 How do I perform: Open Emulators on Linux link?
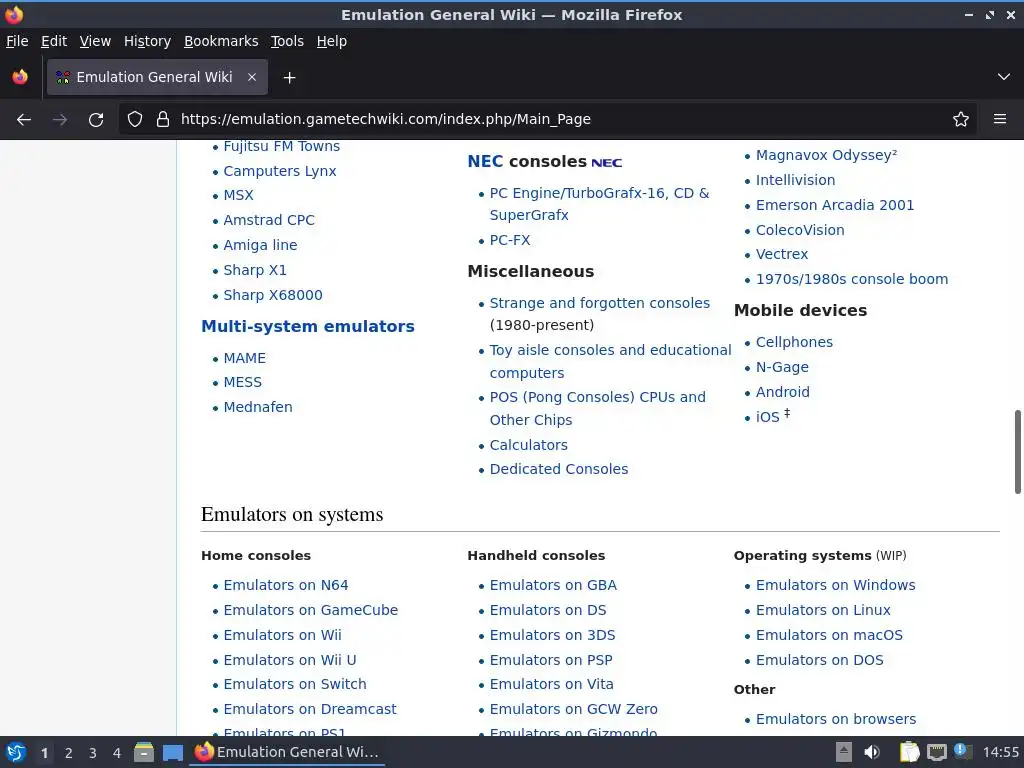point(823,611)
